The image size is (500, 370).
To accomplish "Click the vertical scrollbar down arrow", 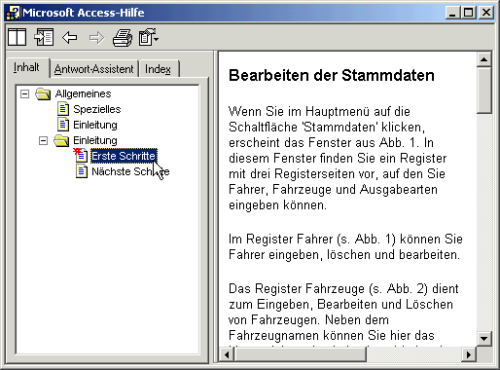I will click(x=484, y=339).
